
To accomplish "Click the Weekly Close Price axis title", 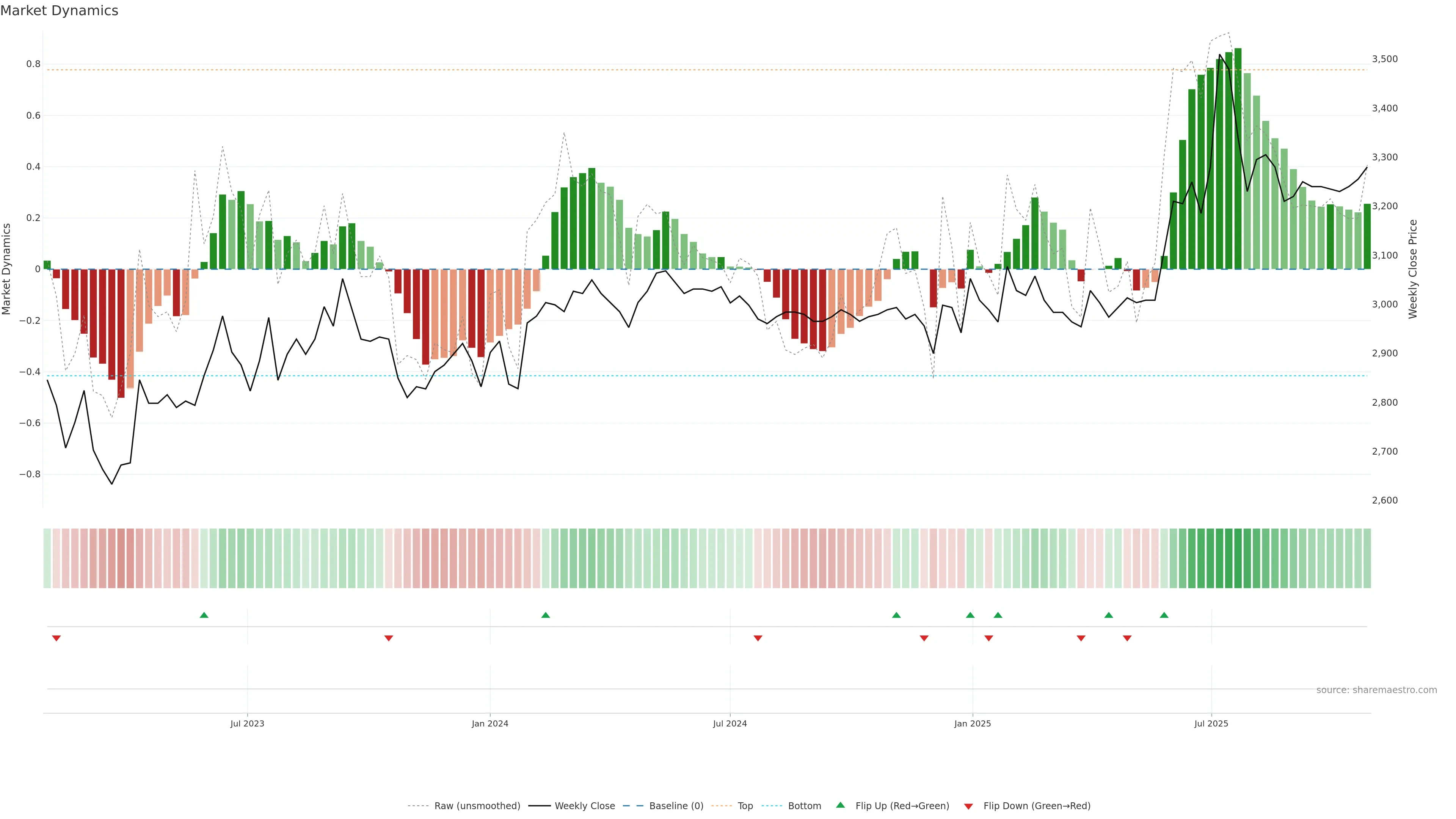I will tap(1412, 269).
